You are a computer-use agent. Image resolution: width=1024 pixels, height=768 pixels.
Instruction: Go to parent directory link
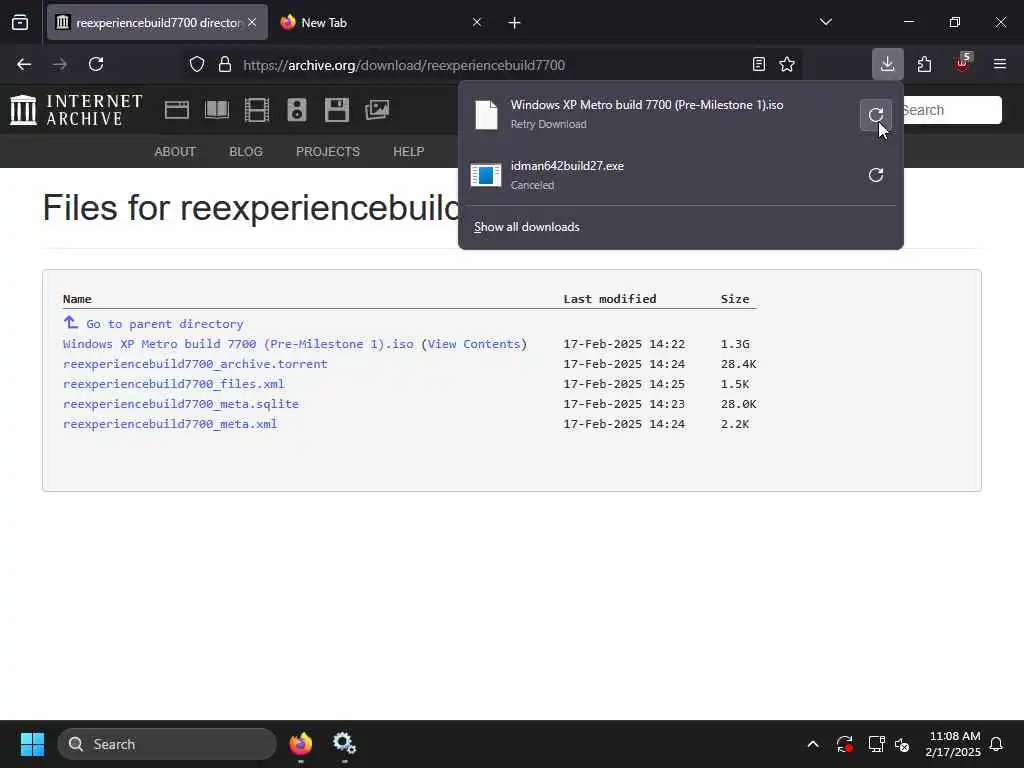165,324
